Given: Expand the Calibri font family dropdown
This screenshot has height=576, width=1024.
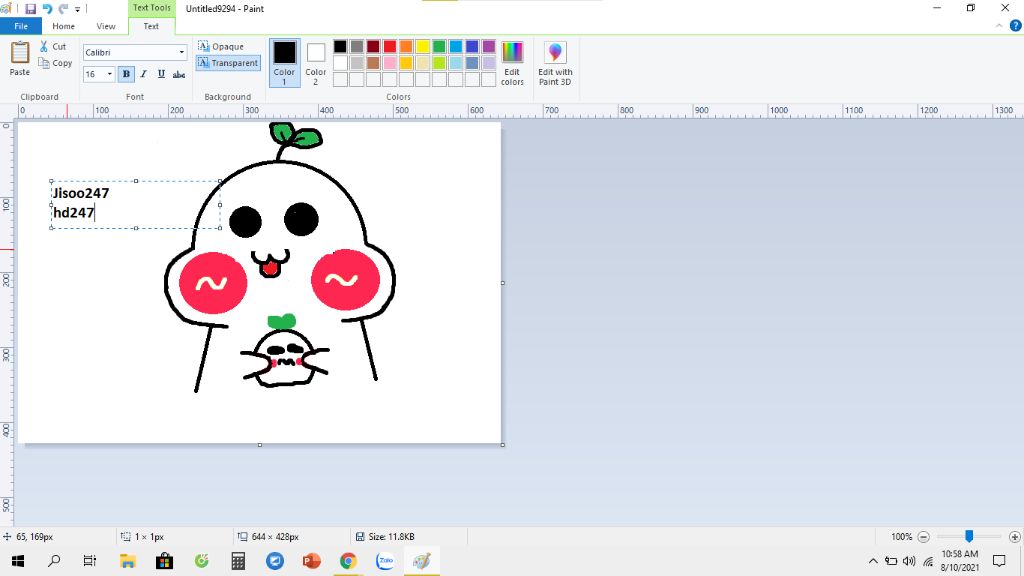Looking at the screenshot, I should coord(181,52).
